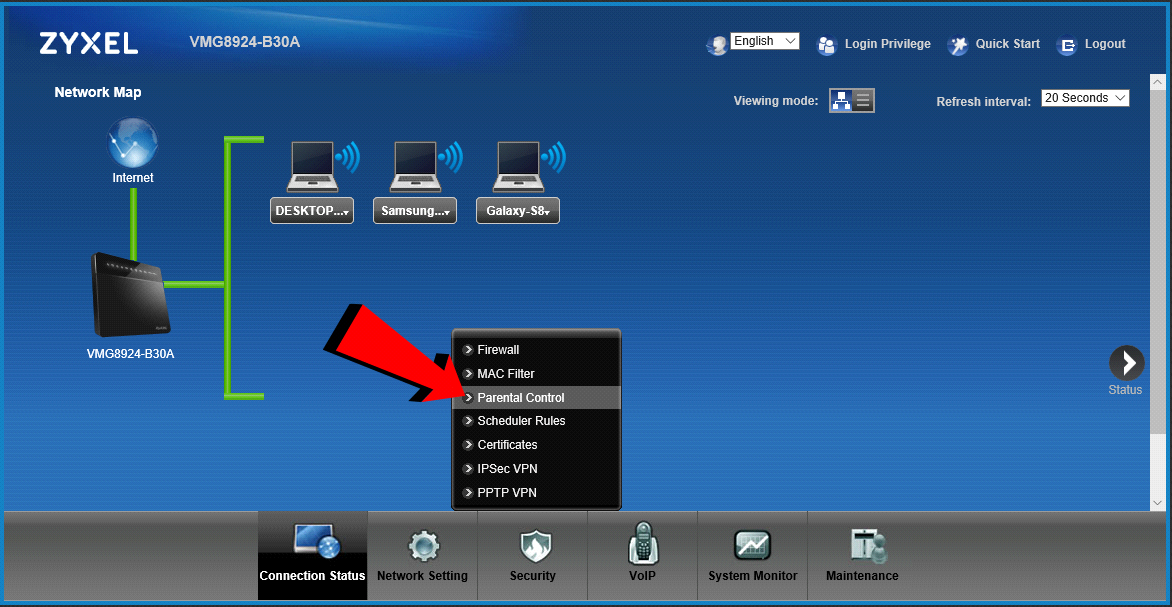Click the Network Map heading

tap(98, 93)
